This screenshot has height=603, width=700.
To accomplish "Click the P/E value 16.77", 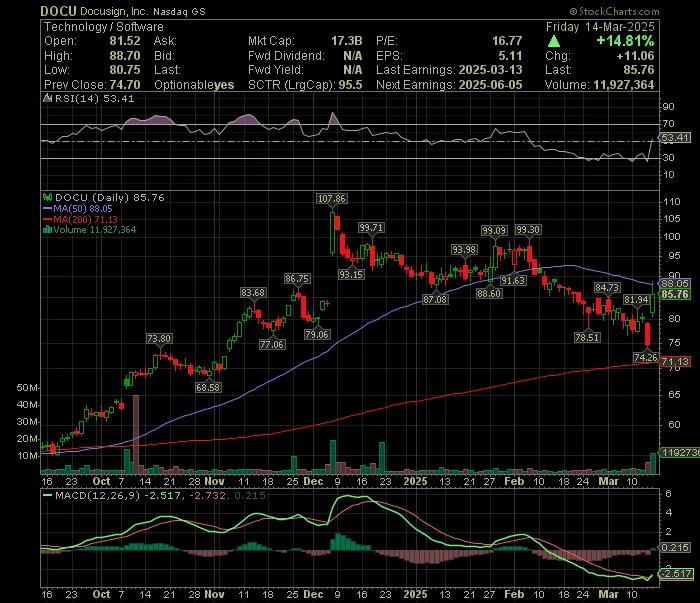I will [507, 41].
